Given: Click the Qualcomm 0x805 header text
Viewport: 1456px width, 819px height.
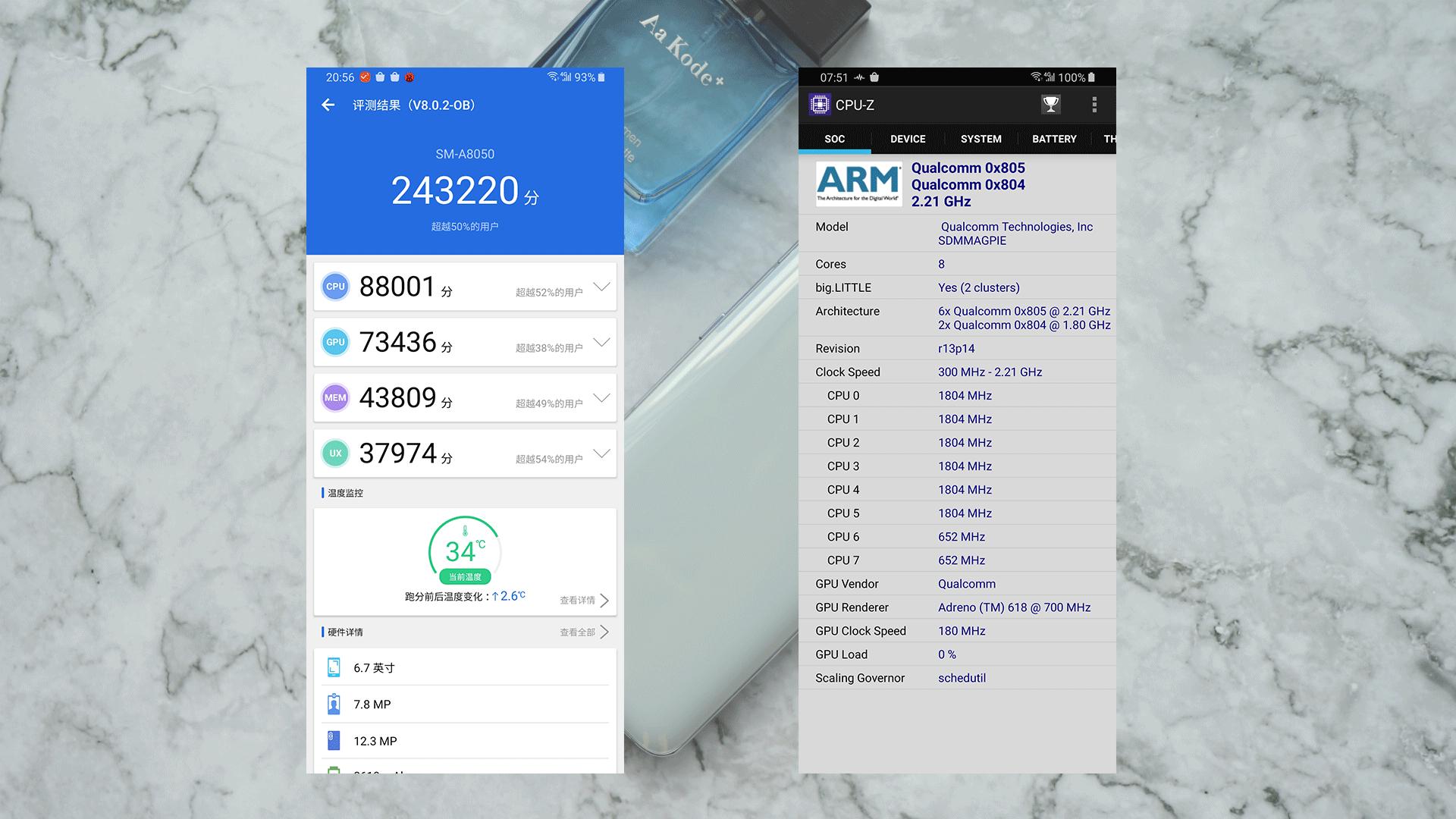Looking at the screenshot, I should point(968,168).
